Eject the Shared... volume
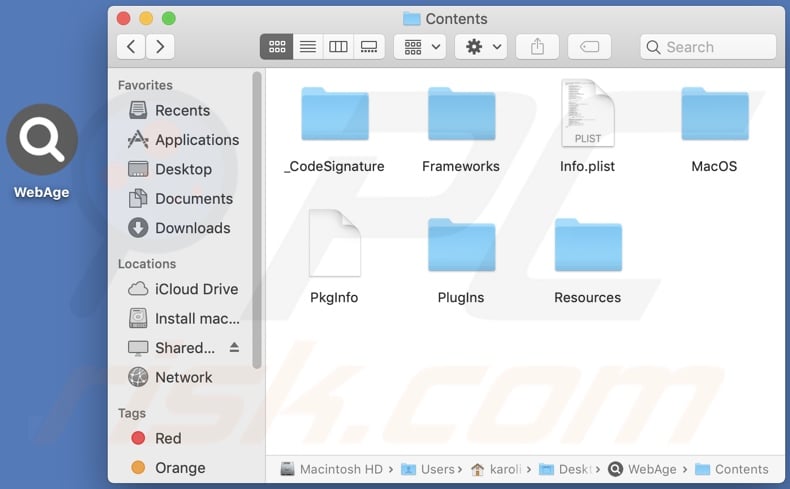Image resolution: width=790 pixels, height=489 pixels. [234, 347]
